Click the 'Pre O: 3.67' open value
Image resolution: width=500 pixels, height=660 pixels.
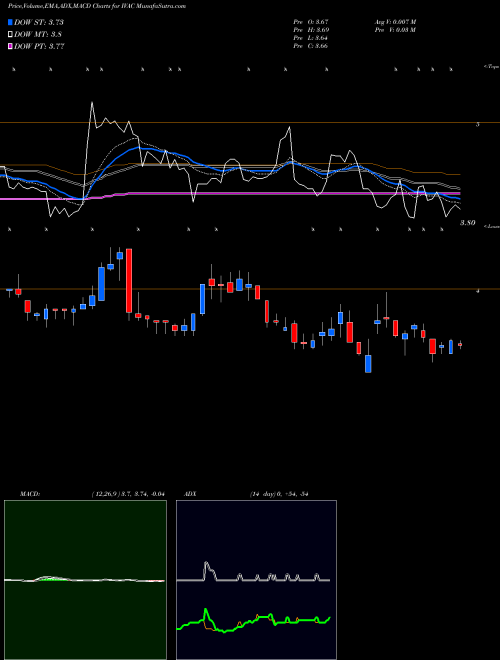coord(311,22)
